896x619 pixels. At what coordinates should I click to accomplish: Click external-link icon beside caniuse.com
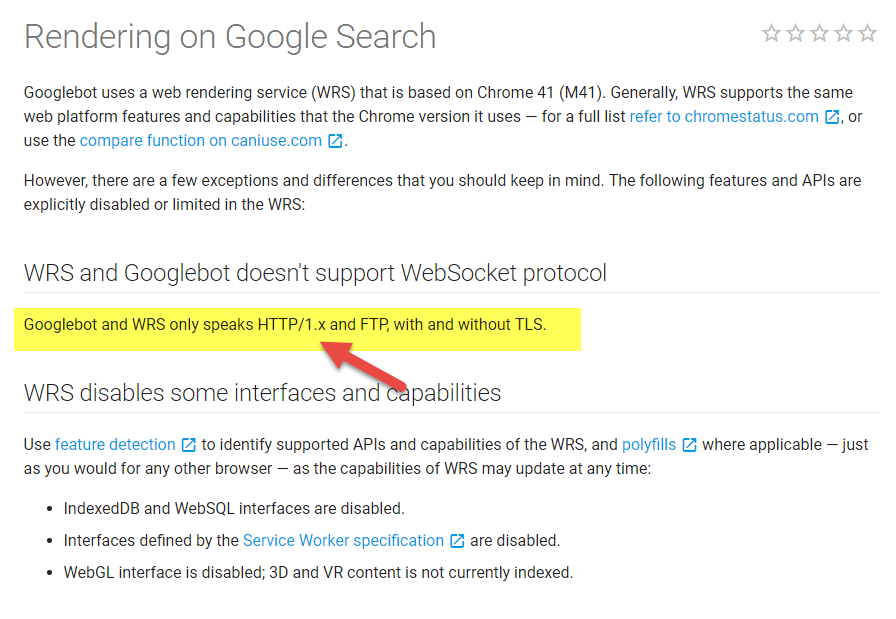point(335,141)
